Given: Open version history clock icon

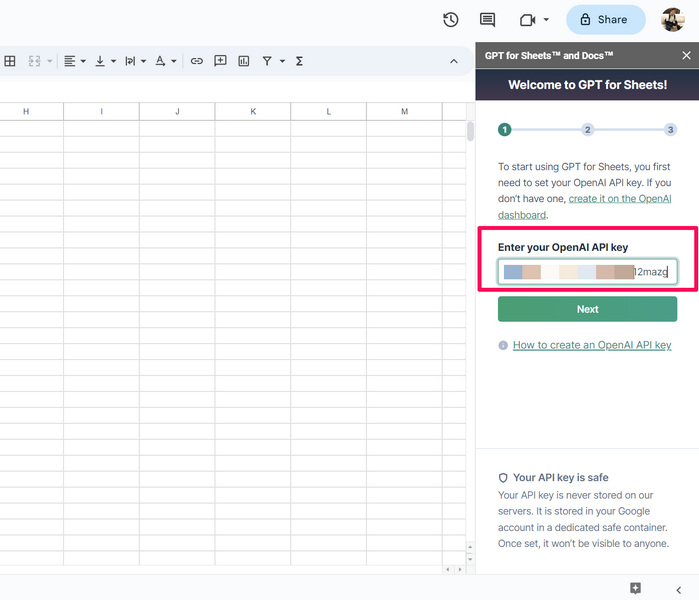Looking at the screenshot, I should tap(451, 20).
